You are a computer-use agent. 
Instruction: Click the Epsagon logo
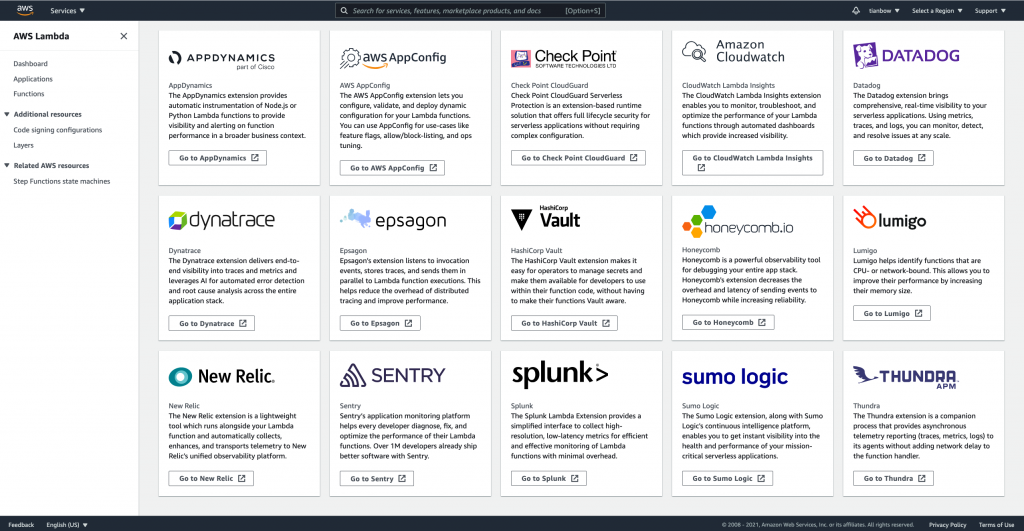(x=393, y=219)
